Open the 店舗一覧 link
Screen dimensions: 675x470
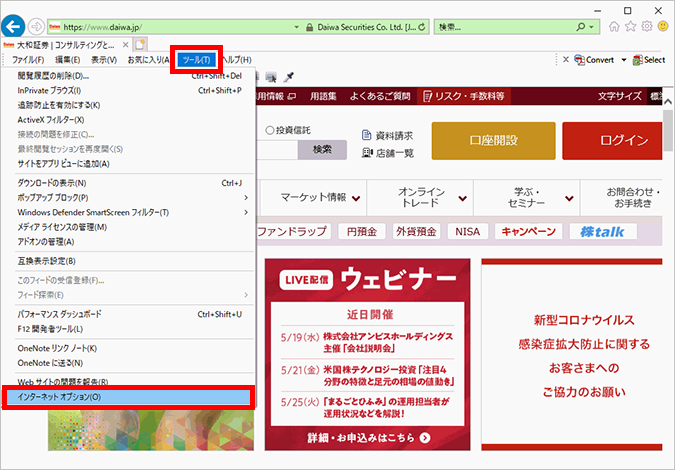point(387,153)
